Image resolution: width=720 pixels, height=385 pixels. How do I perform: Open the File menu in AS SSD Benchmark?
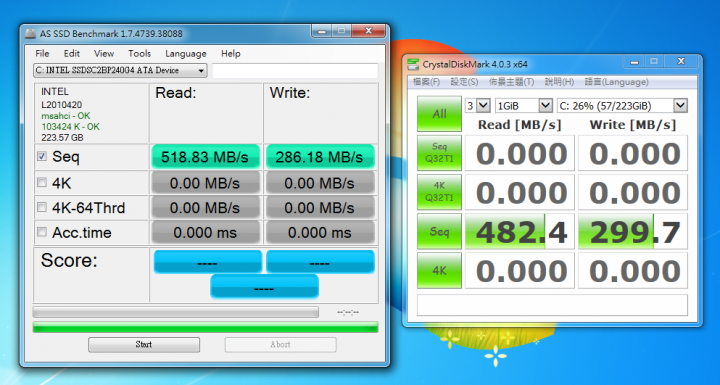[x=42, y=54]
